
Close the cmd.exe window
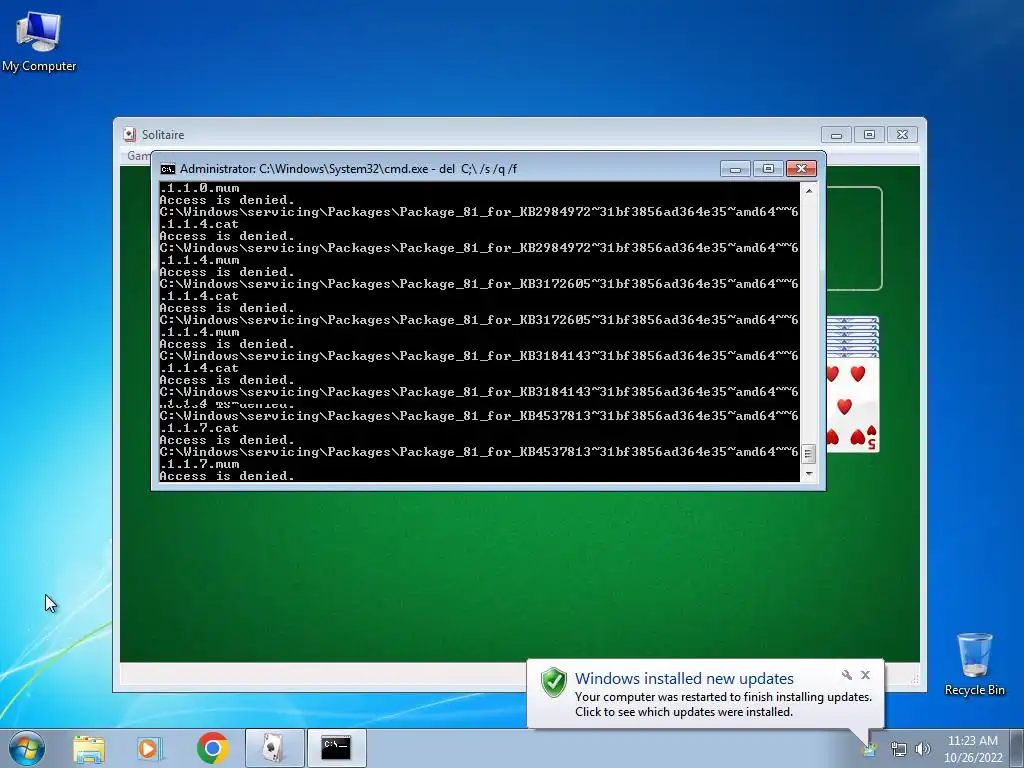point(801,169)
